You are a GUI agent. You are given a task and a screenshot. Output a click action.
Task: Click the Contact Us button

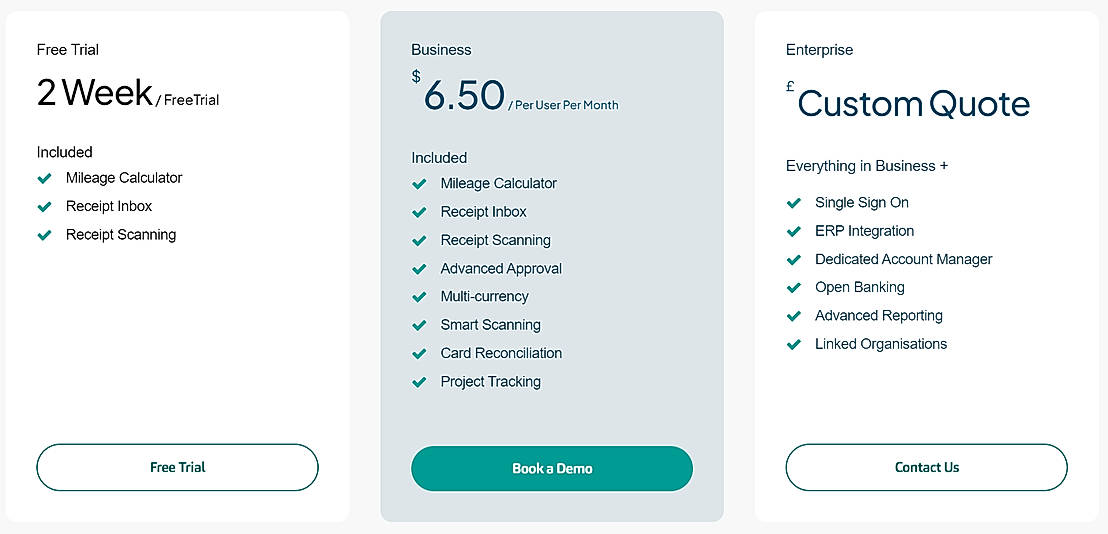(926, 467)
